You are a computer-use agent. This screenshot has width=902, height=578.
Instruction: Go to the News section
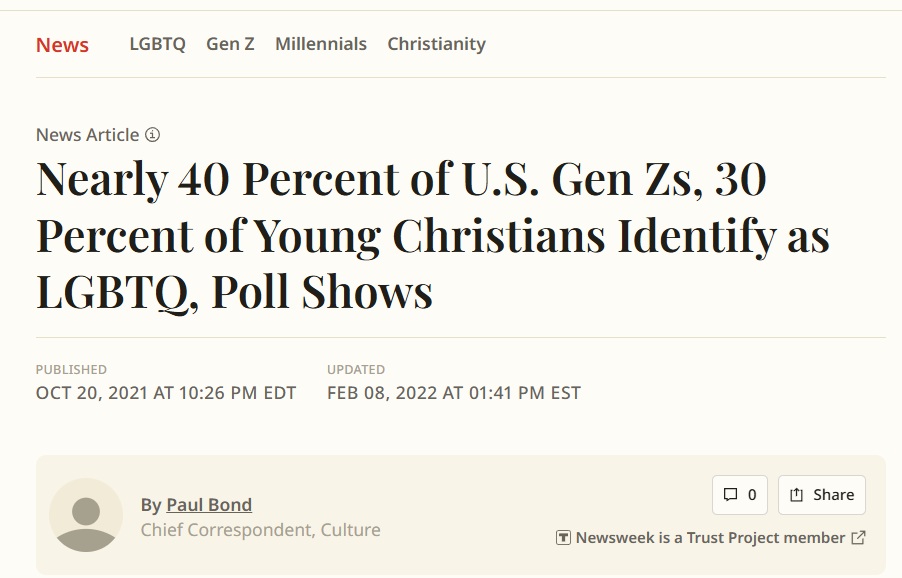62,45
